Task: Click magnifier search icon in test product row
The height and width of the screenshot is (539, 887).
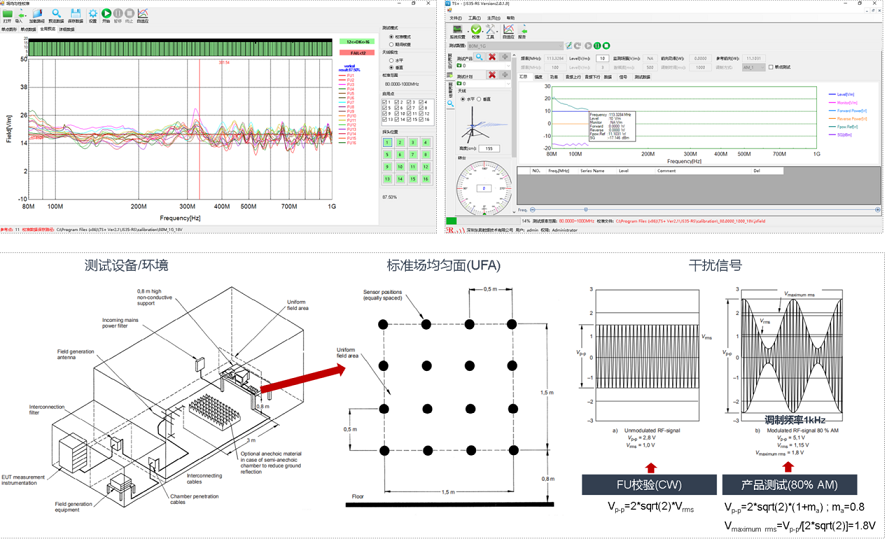Action: 479,57
